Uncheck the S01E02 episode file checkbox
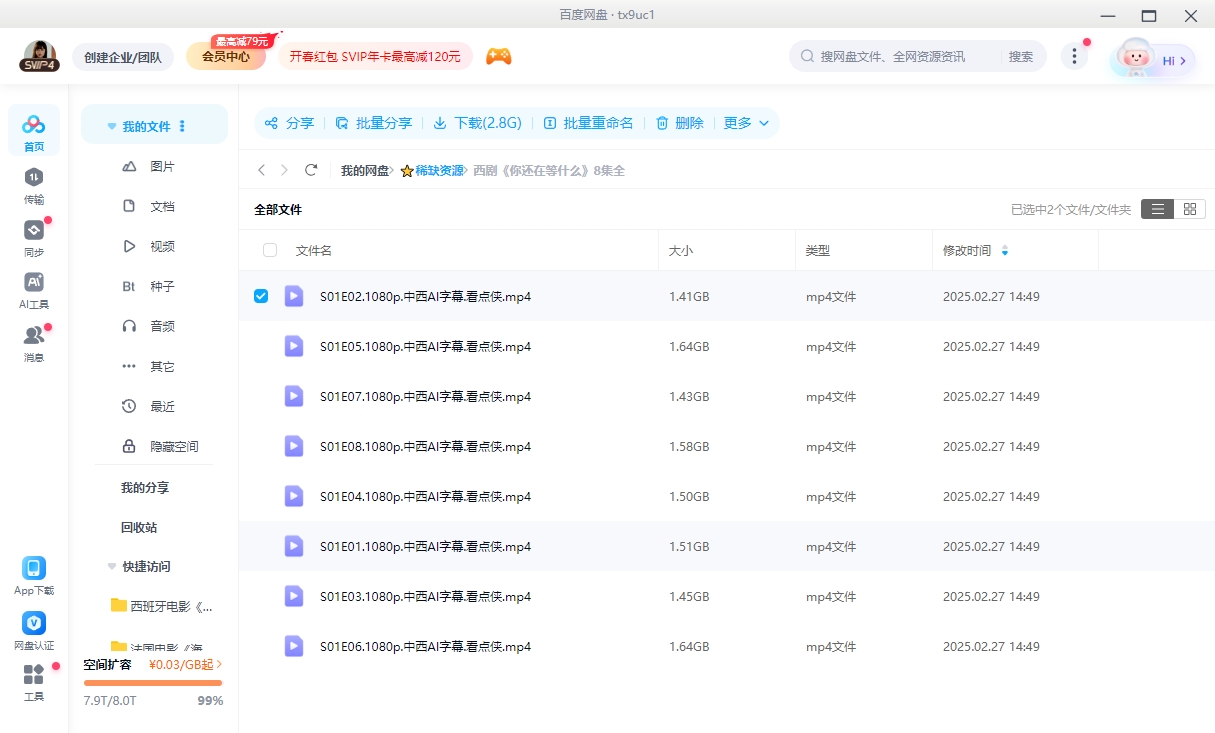The height and width of the screenshot is (733, 1215). 261,296
